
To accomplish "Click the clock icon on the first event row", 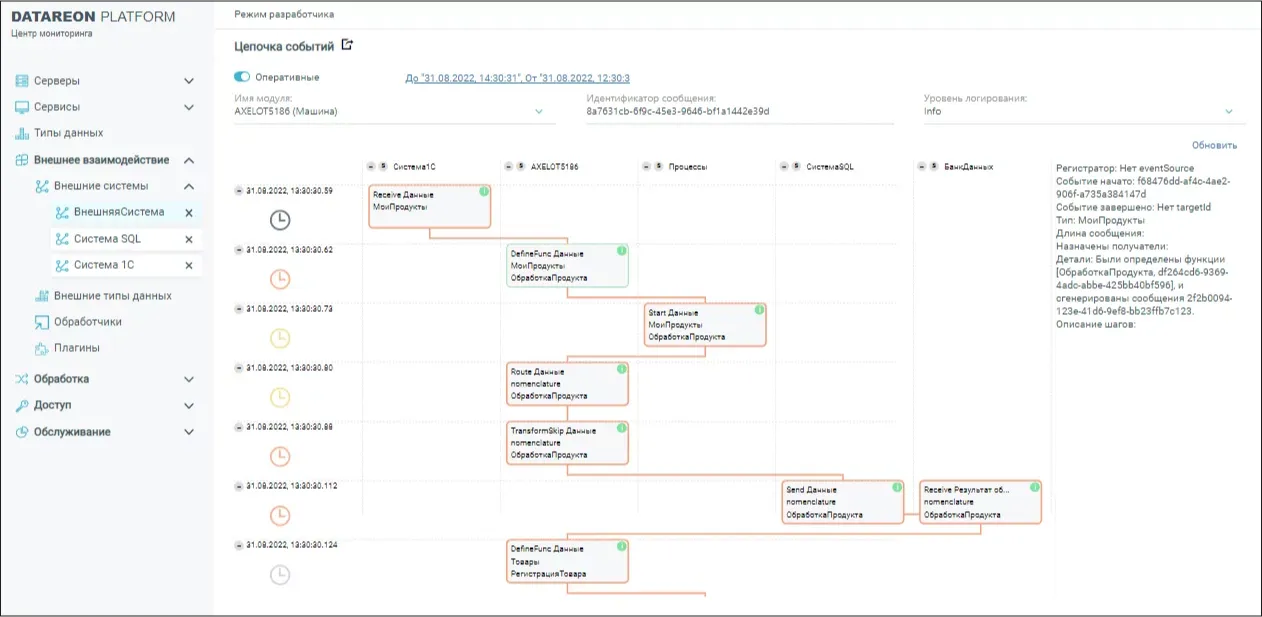I will click(280, 220).
